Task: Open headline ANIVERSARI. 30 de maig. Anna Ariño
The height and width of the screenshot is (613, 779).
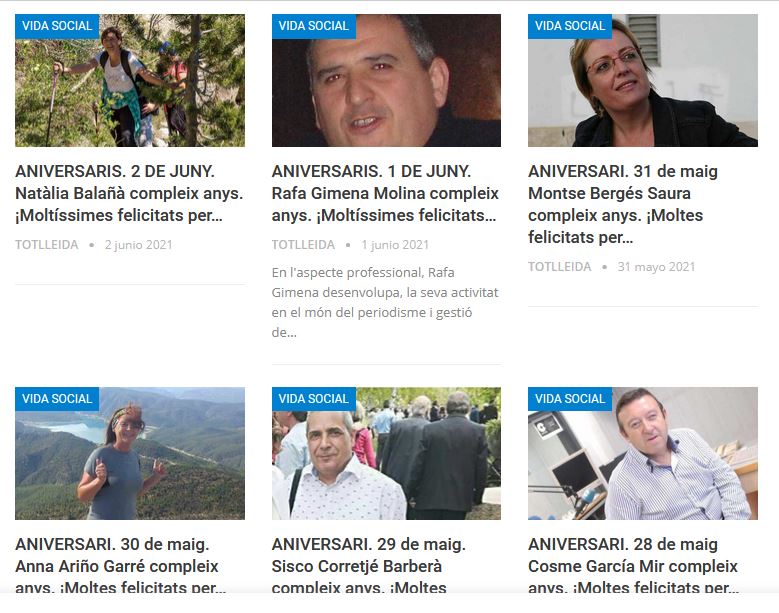Action: click(121, 566)
